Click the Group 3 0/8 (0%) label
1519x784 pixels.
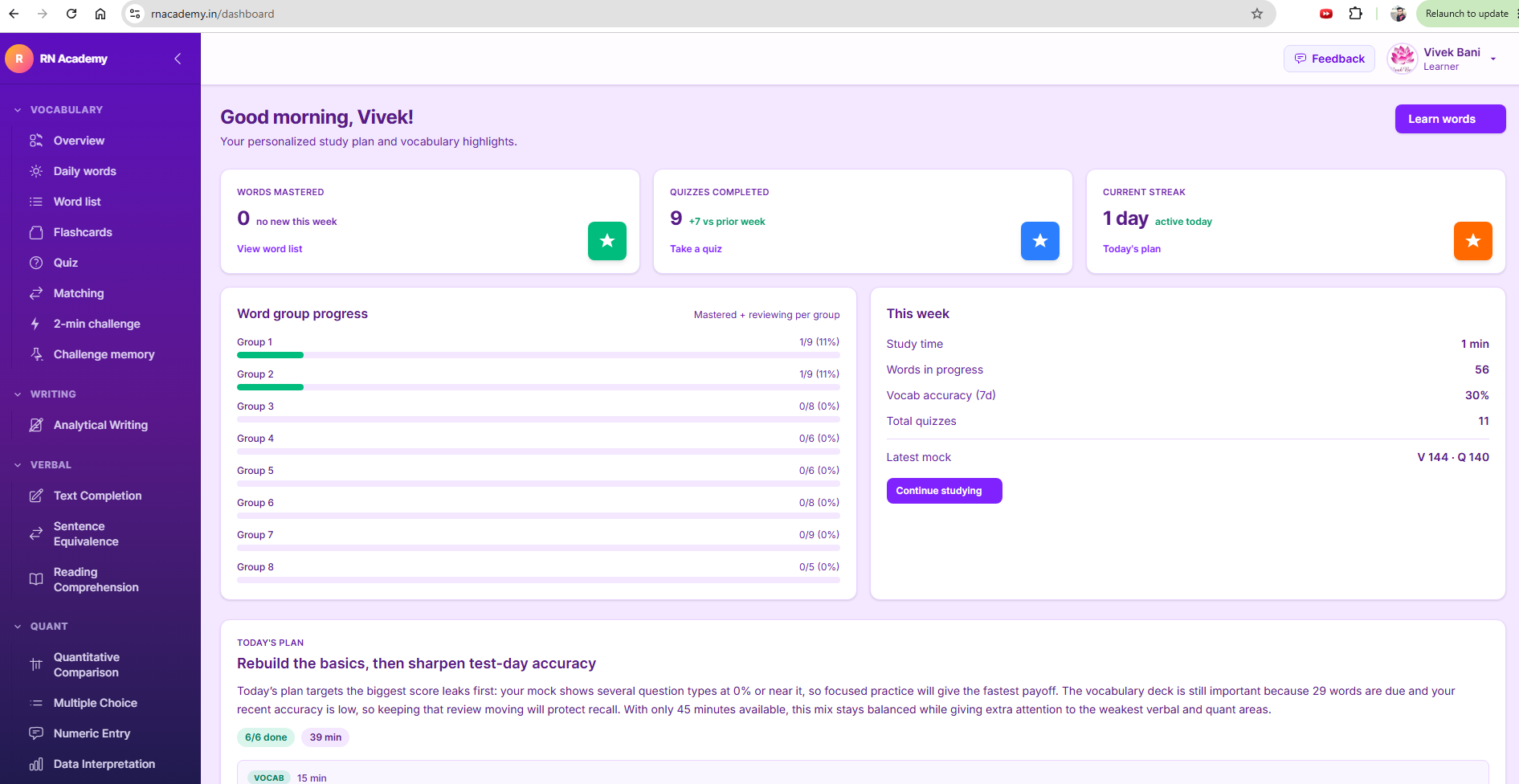pyautogui.click(x=819, y=406)
